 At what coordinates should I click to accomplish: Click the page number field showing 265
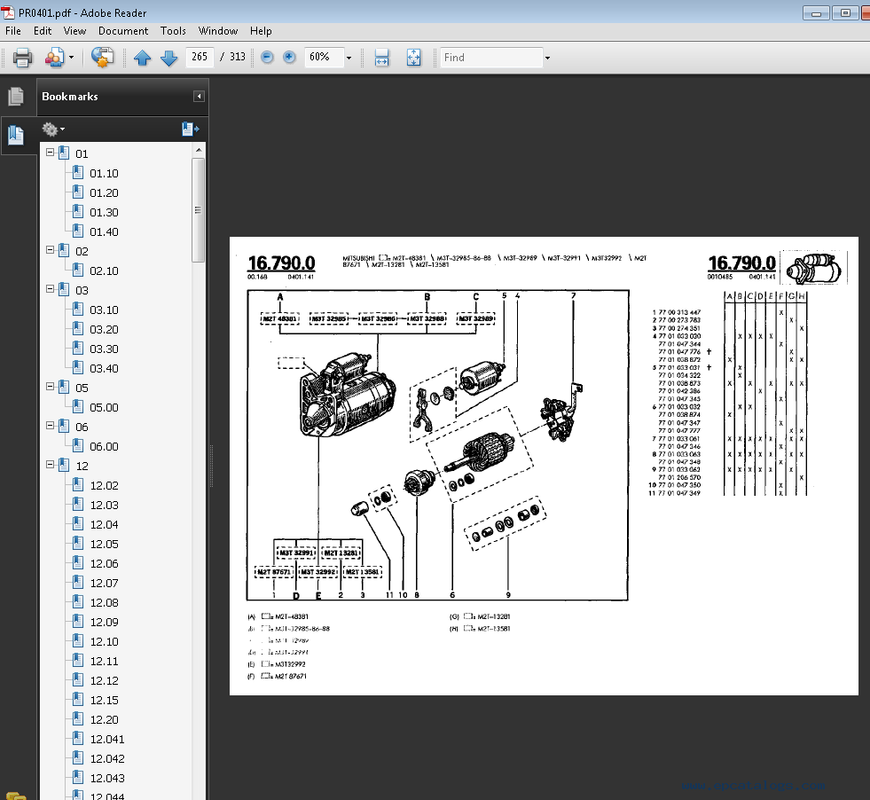200,57
